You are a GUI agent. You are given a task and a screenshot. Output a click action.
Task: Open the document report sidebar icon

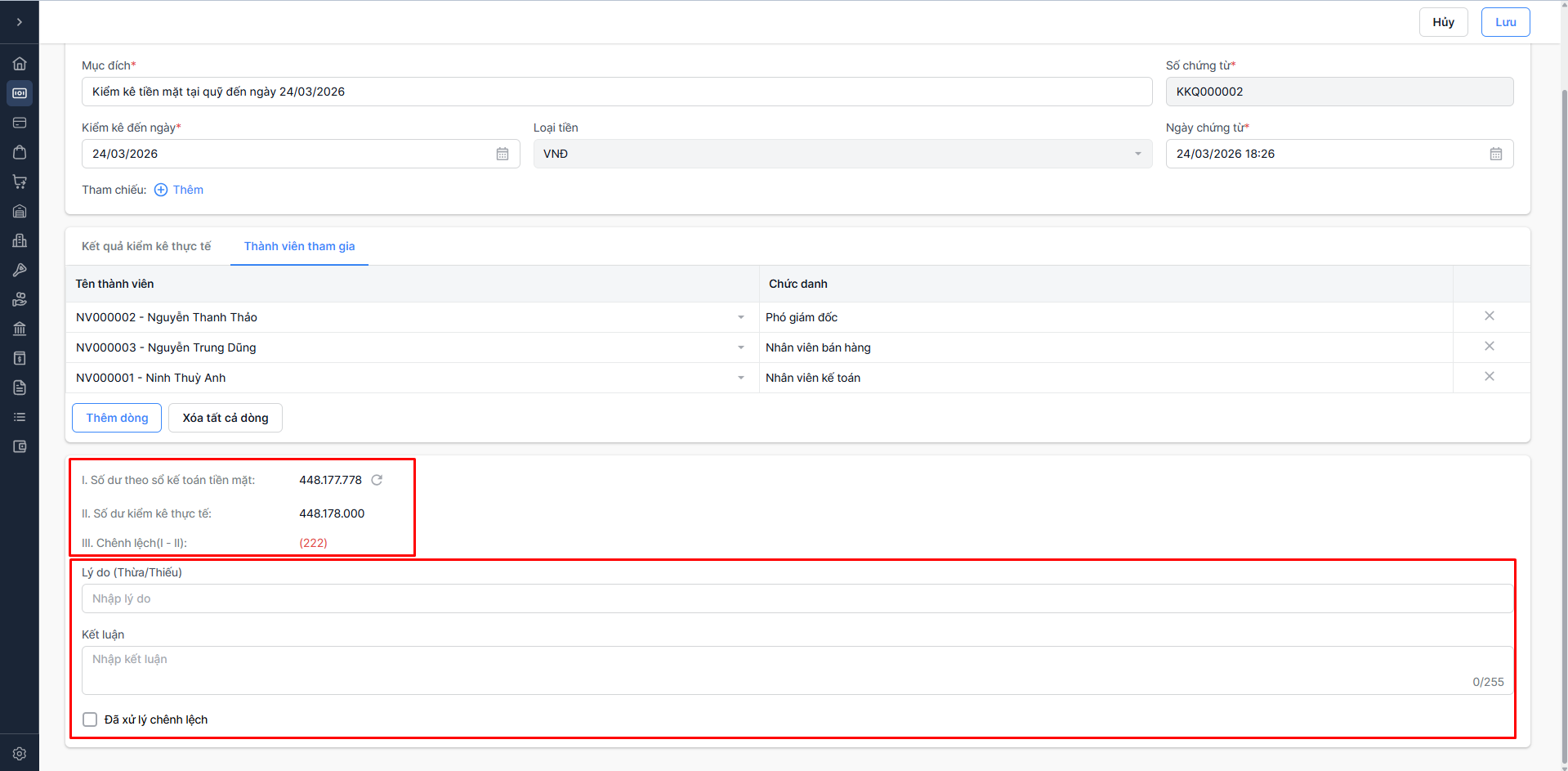point(20,388)
